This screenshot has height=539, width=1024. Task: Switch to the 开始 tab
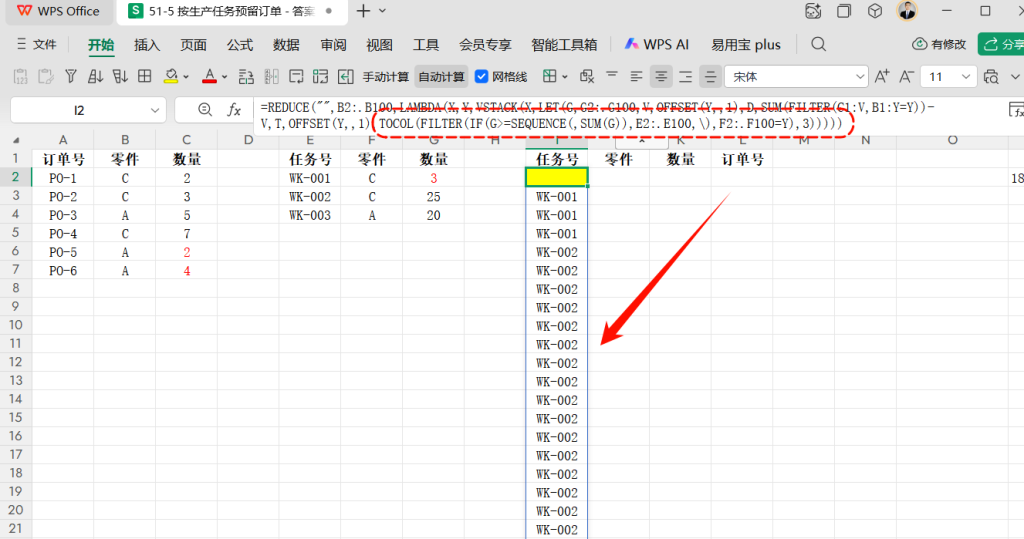pyautogui.click(x=101, y=44)
